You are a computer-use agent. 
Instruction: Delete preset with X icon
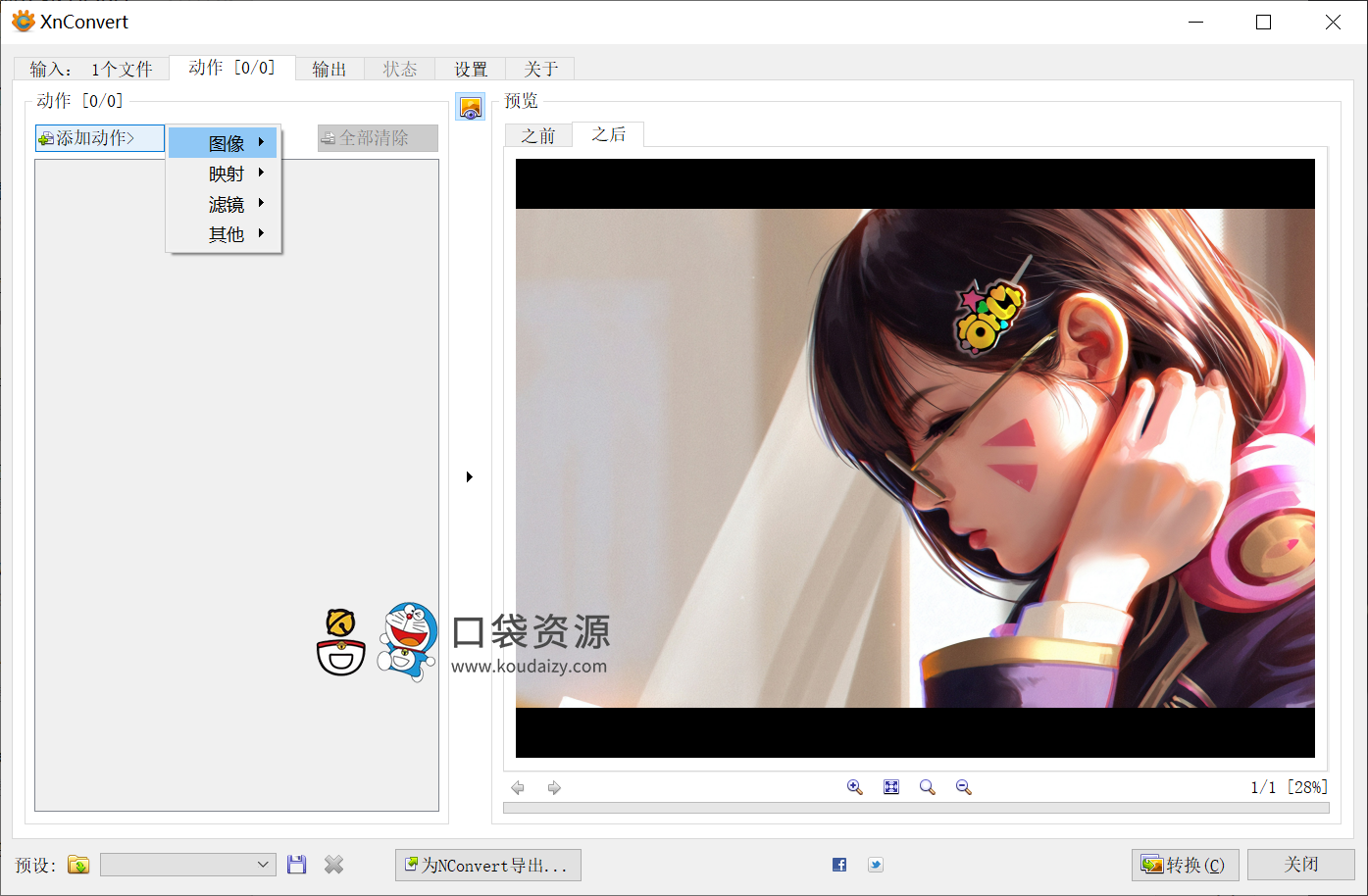point(334,865)
